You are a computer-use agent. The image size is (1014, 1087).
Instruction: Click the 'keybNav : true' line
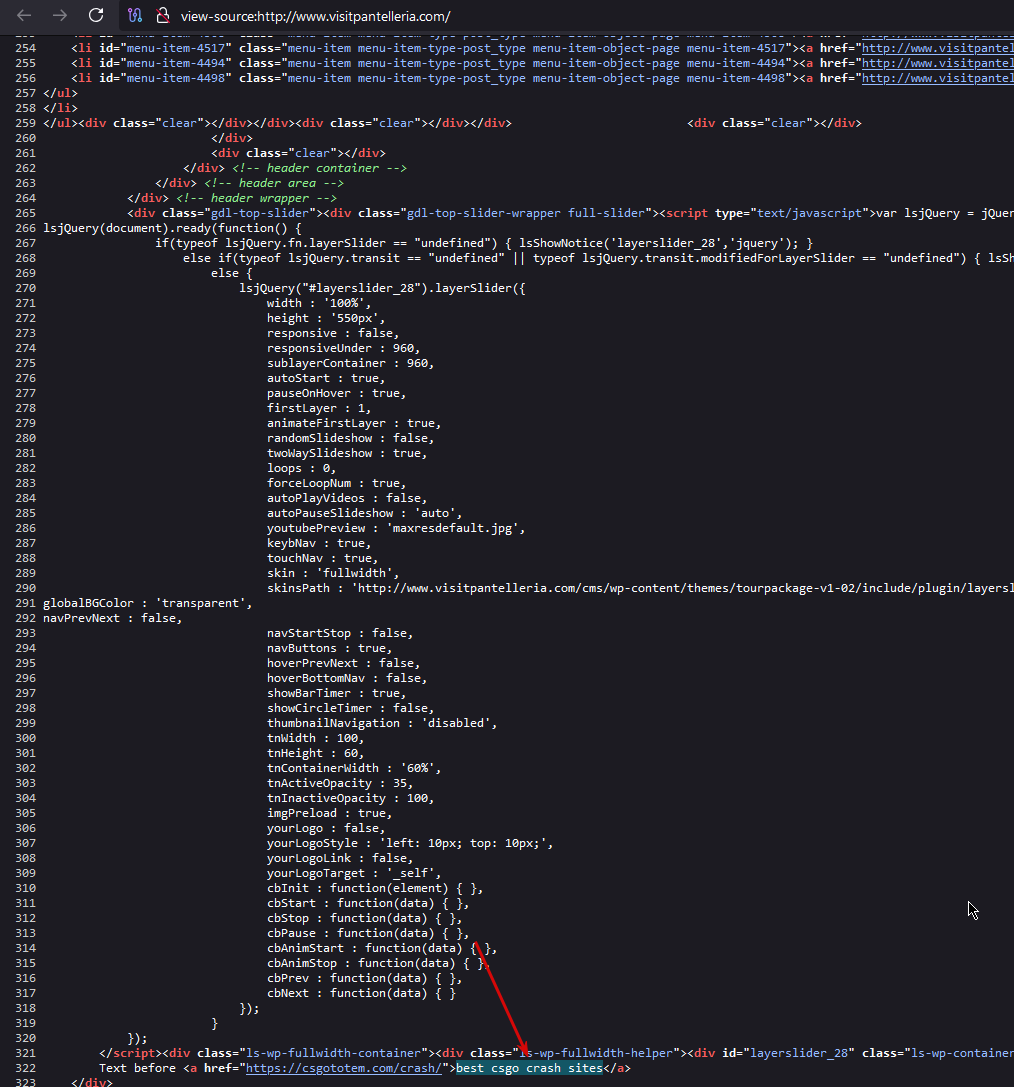[319, 544]
